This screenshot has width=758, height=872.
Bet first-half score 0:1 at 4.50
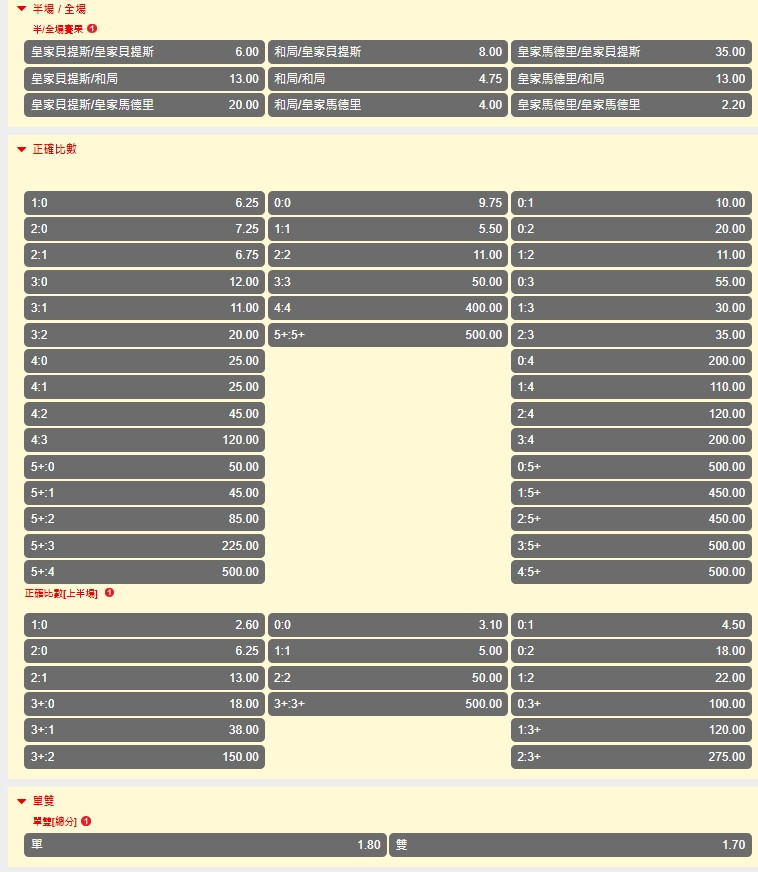tap(631, 625)
